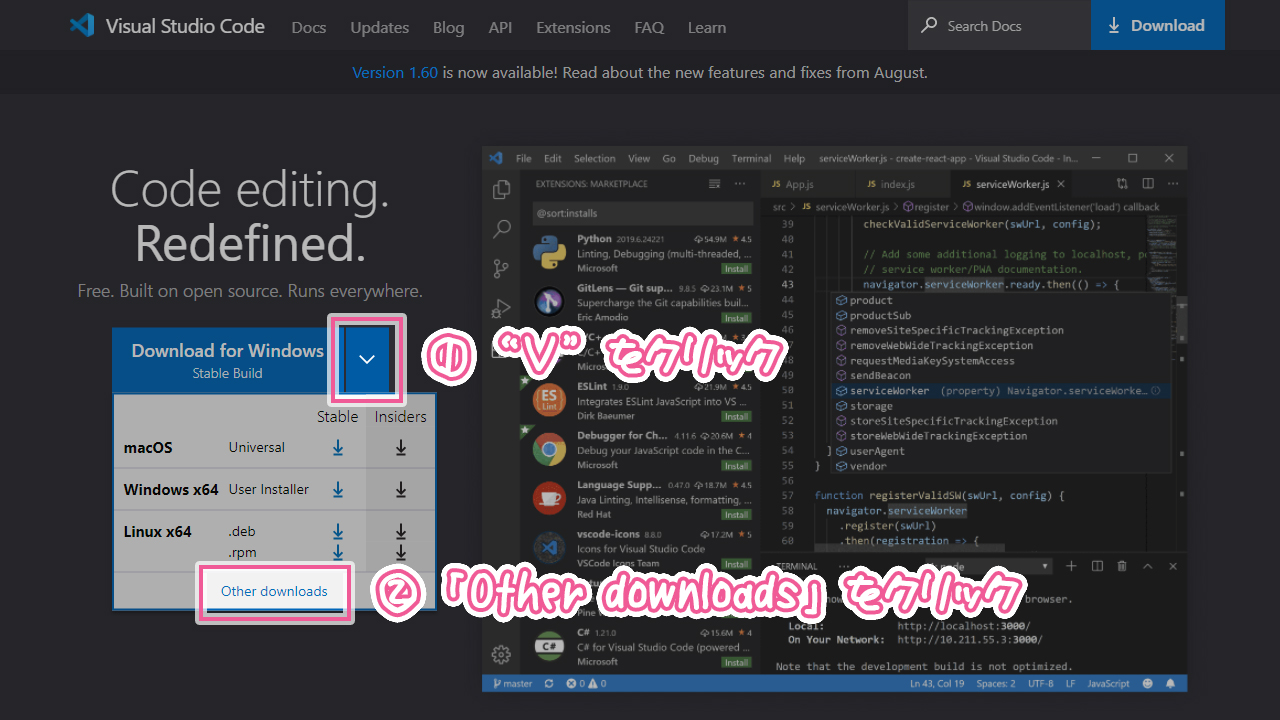1280x720 pixels.
Task: Open Debug icon in editor activity bar
Action: click(x=502, y=308)
